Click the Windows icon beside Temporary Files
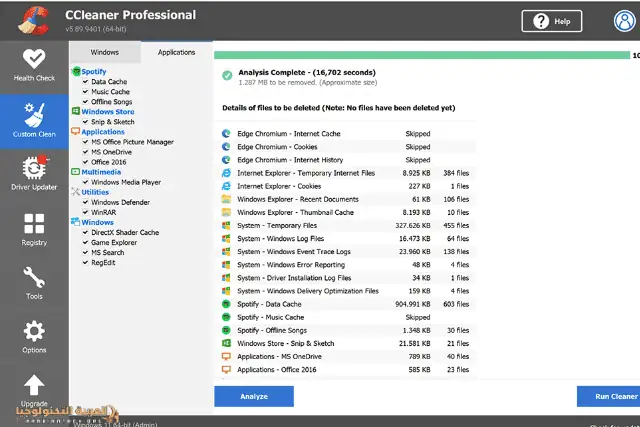Screen dimensions: 640x427 [x=226, y=225]
